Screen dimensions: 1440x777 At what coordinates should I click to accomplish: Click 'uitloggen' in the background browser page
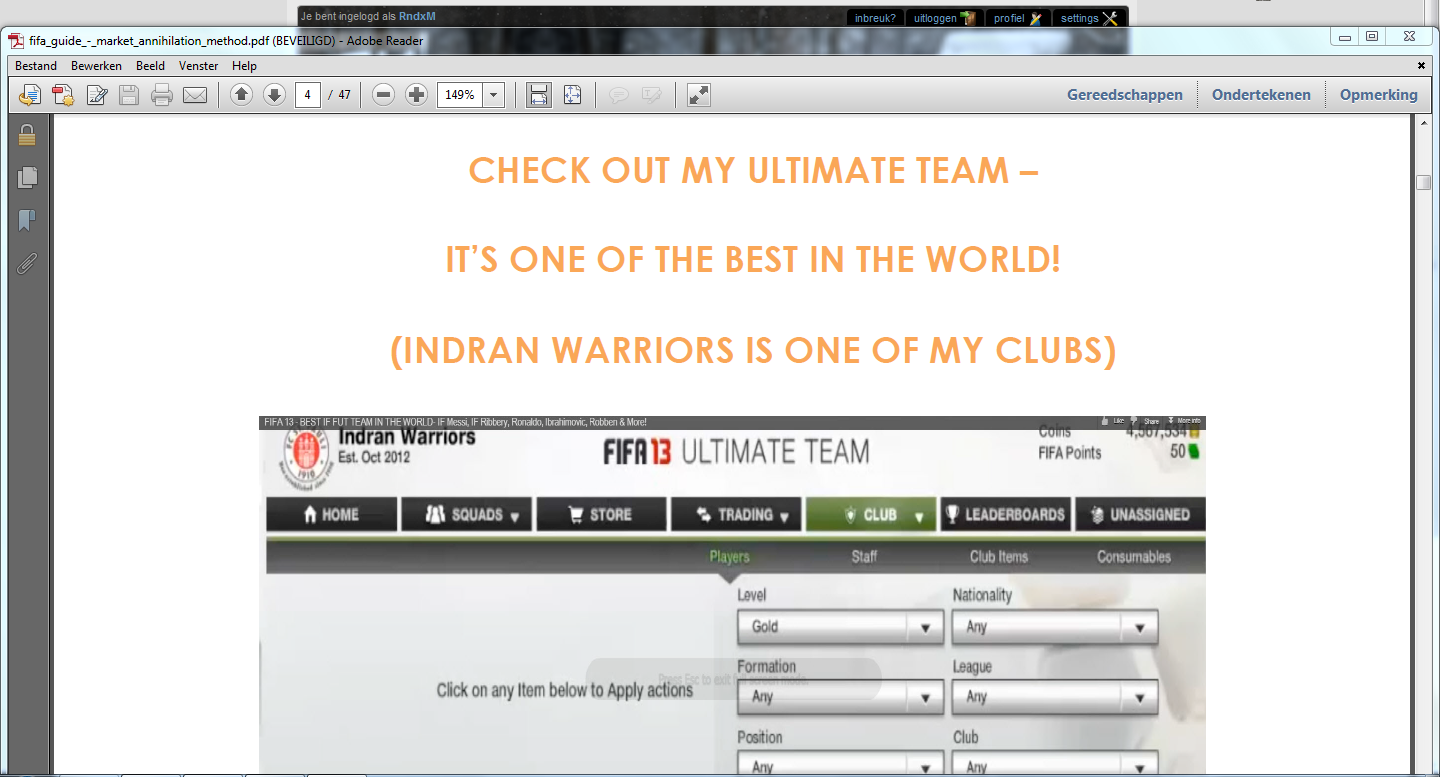[943, 18]
